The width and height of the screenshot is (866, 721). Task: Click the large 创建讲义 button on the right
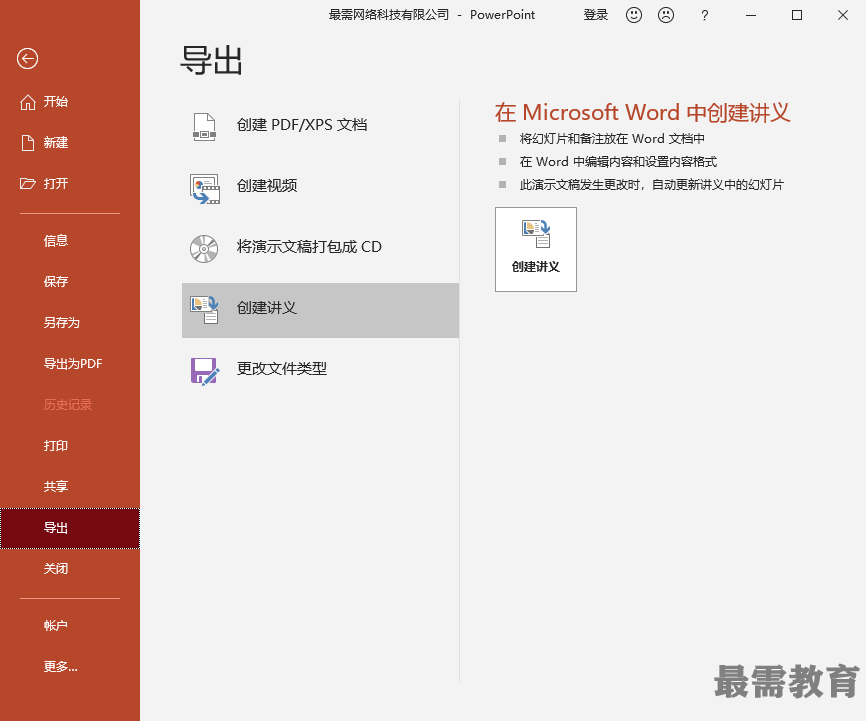[536, 249]
